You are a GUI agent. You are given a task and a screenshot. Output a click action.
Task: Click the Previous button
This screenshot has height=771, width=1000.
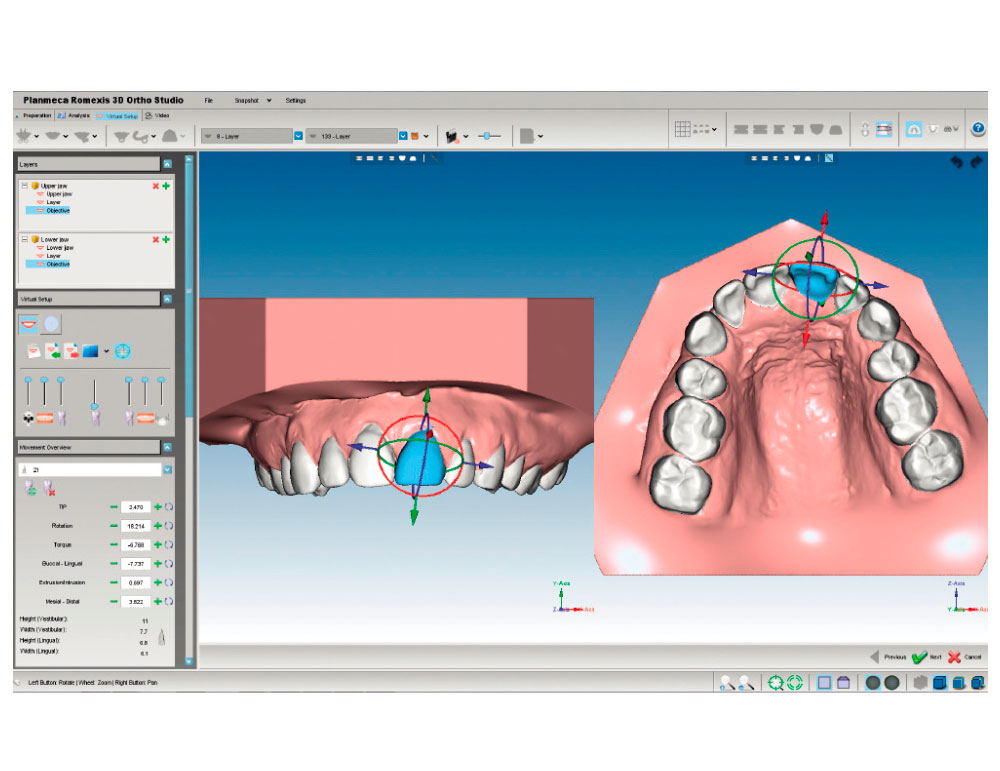tap(888, 657)
